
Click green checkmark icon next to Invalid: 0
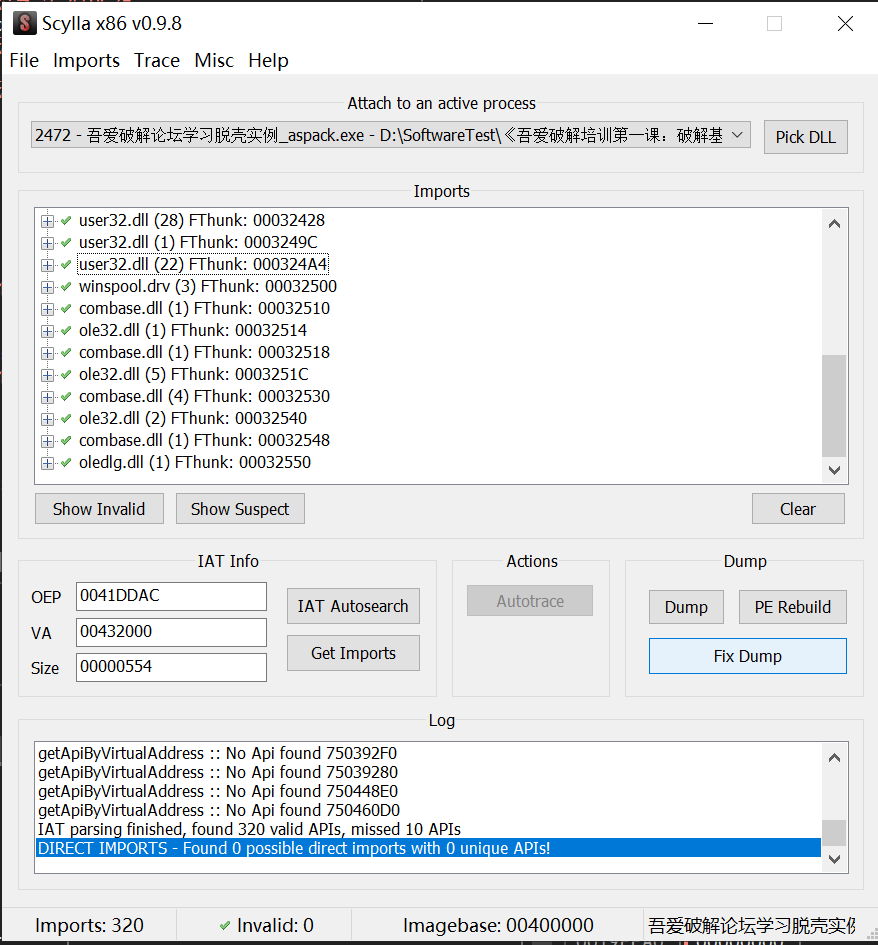point(224,926)
